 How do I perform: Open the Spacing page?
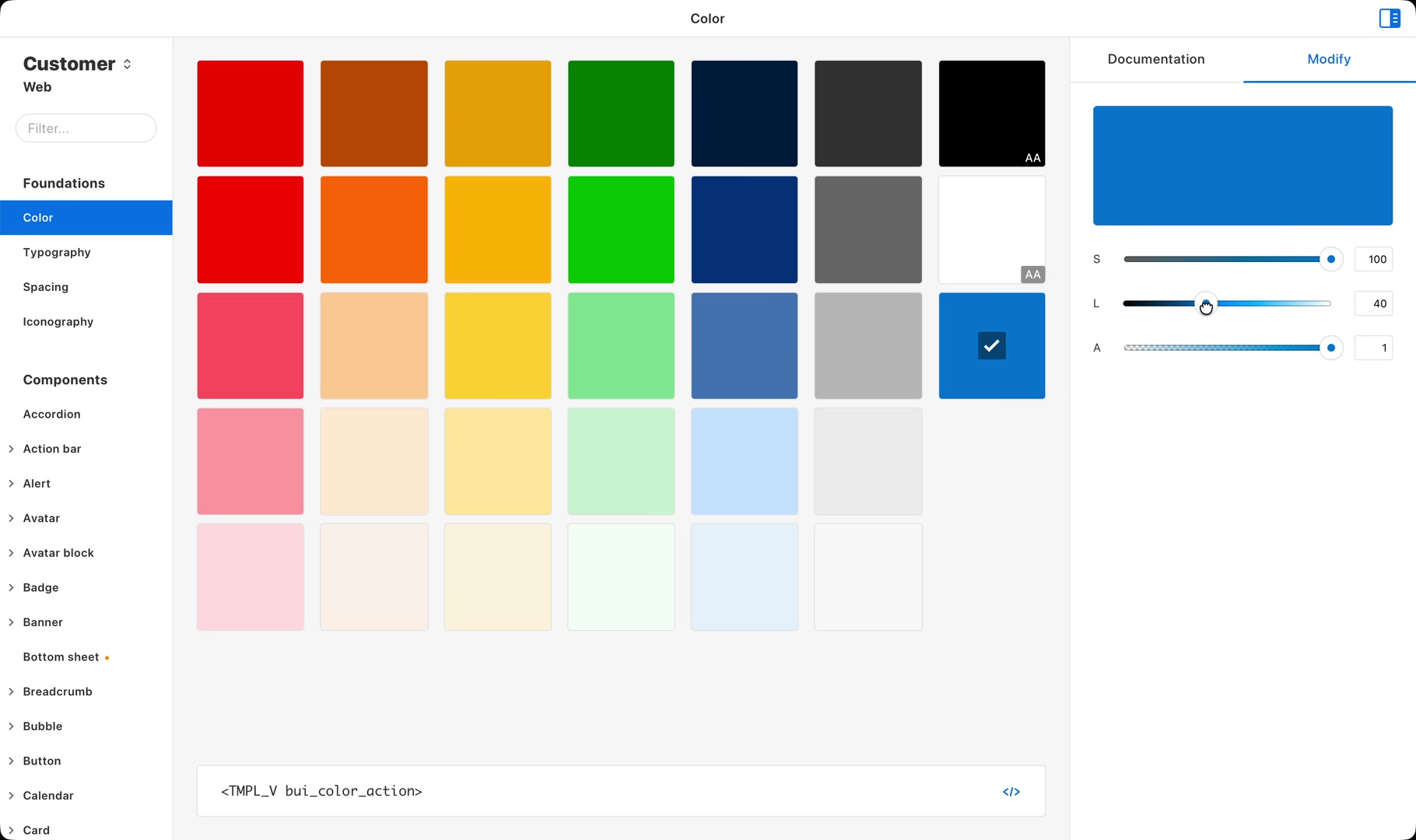coord(46,287)
